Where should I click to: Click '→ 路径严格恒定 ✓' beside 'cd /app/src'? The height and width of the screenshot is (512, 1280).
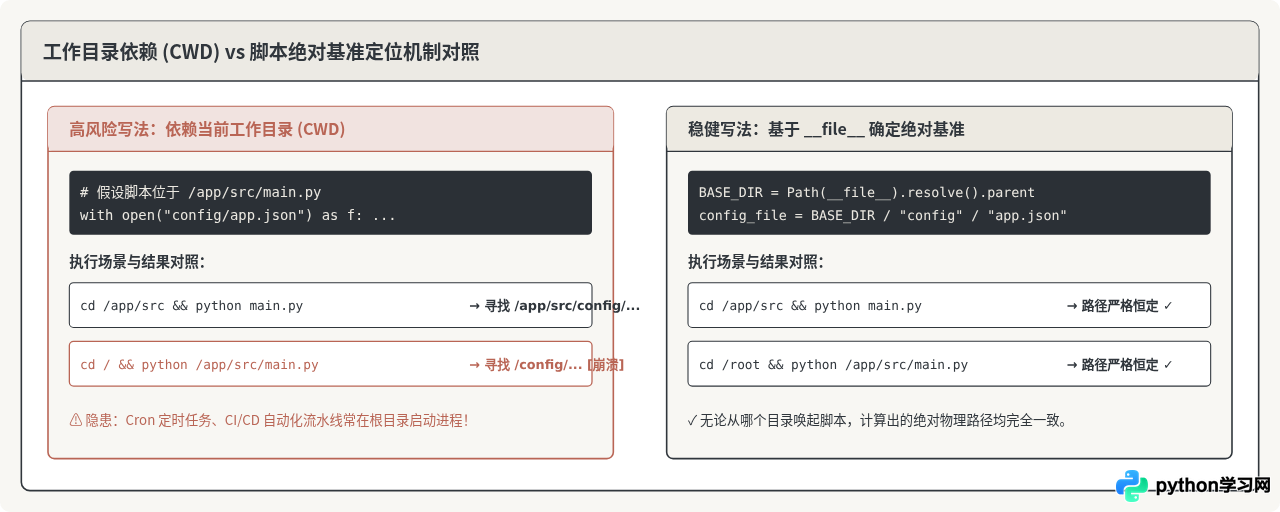coord(1119,305)
